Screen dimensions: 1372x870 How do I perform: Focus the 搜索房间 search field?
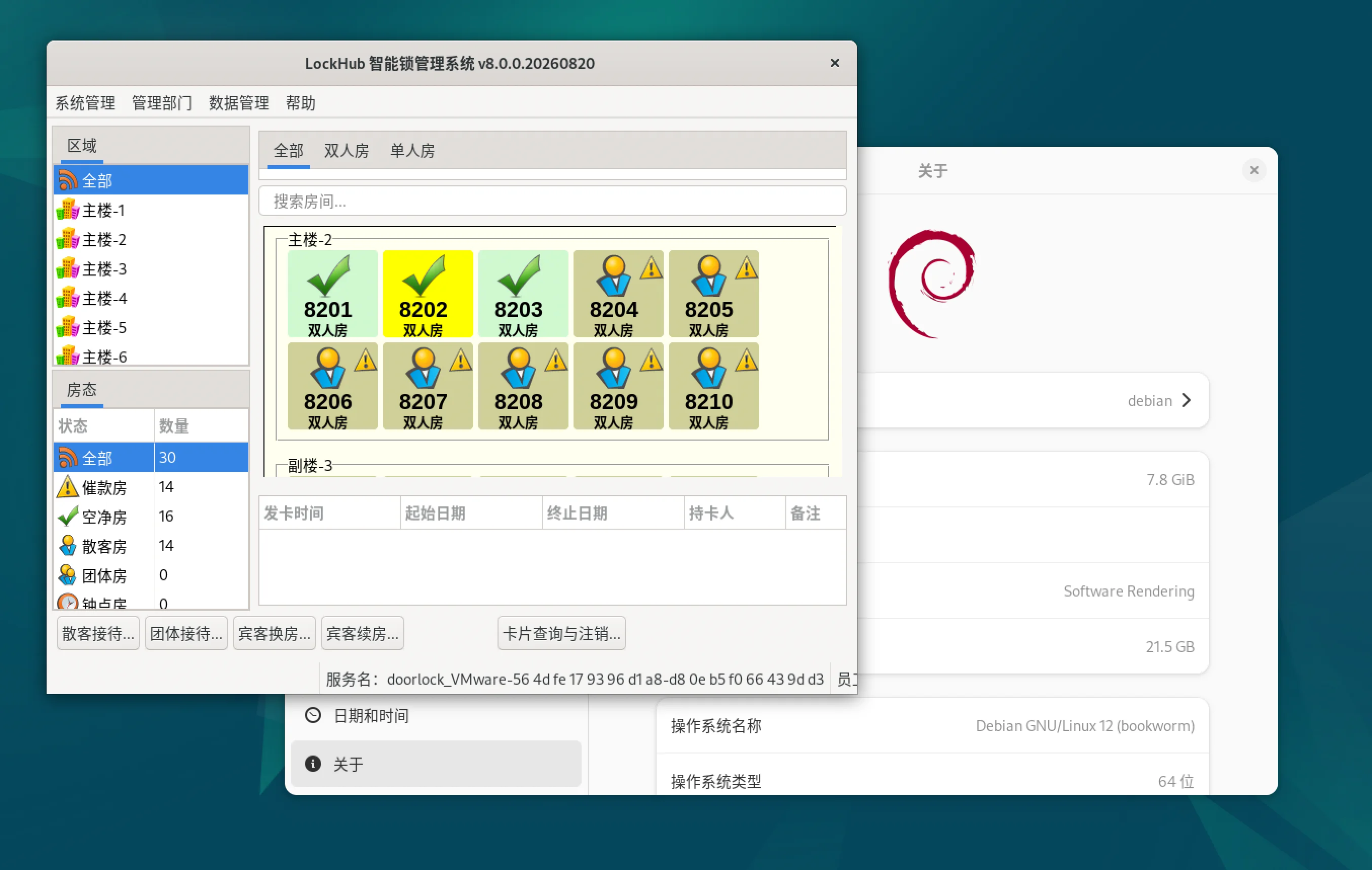[553, 201]
